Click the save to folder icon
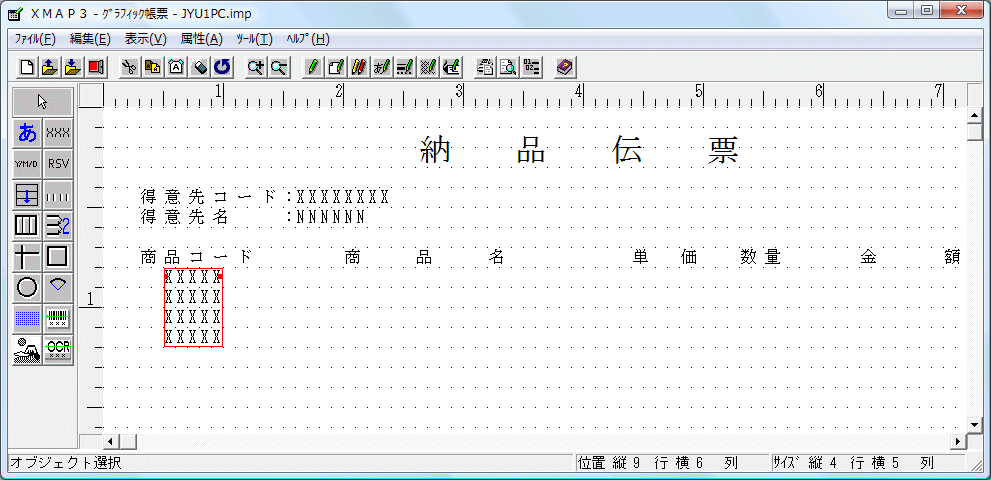Image resolution: width=991 pixels, height=480 pixels. (73, 66)
